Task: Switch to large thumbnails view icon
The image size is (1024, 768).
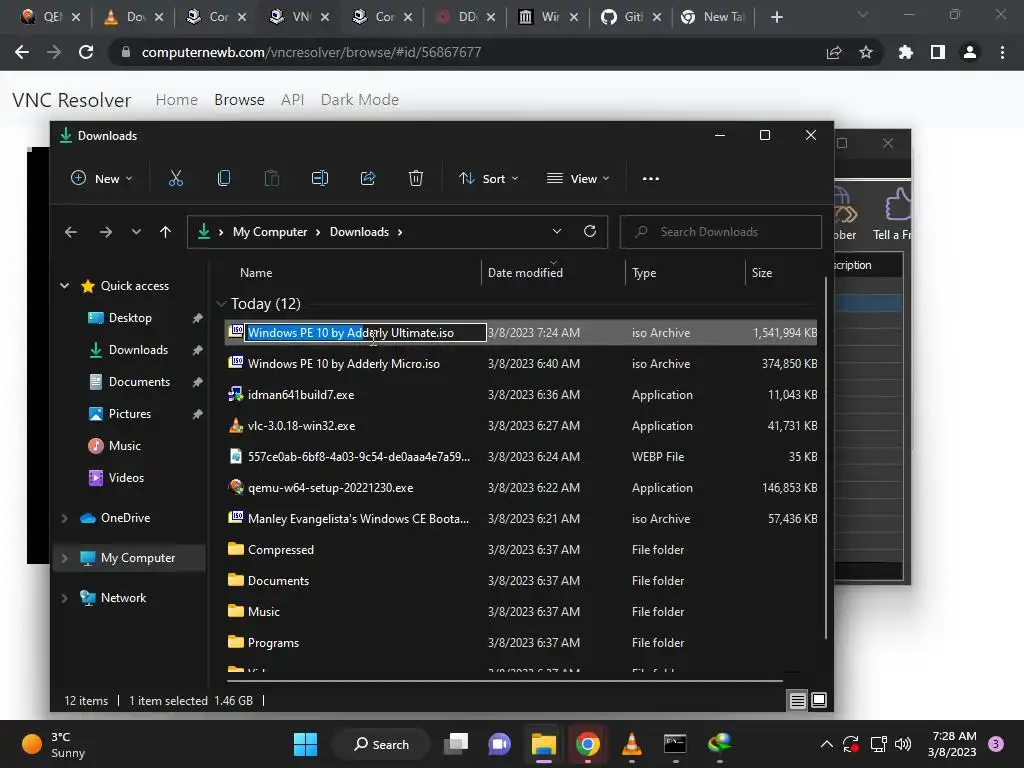Action: (819, 701)
